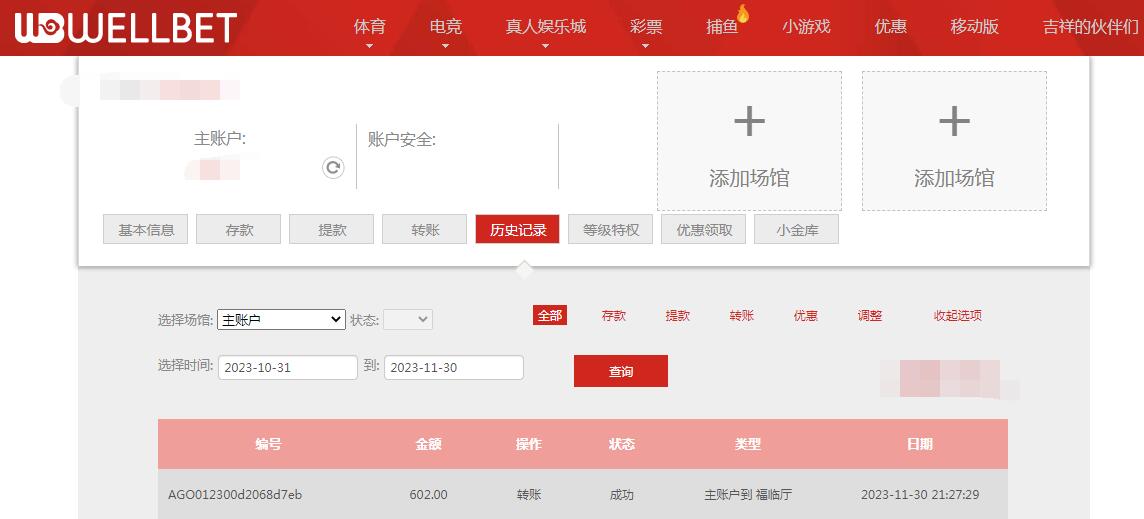Screen dimensions: 1144x519
Task: Click the end date field 2023-11-30
Action: click(454, 367)
